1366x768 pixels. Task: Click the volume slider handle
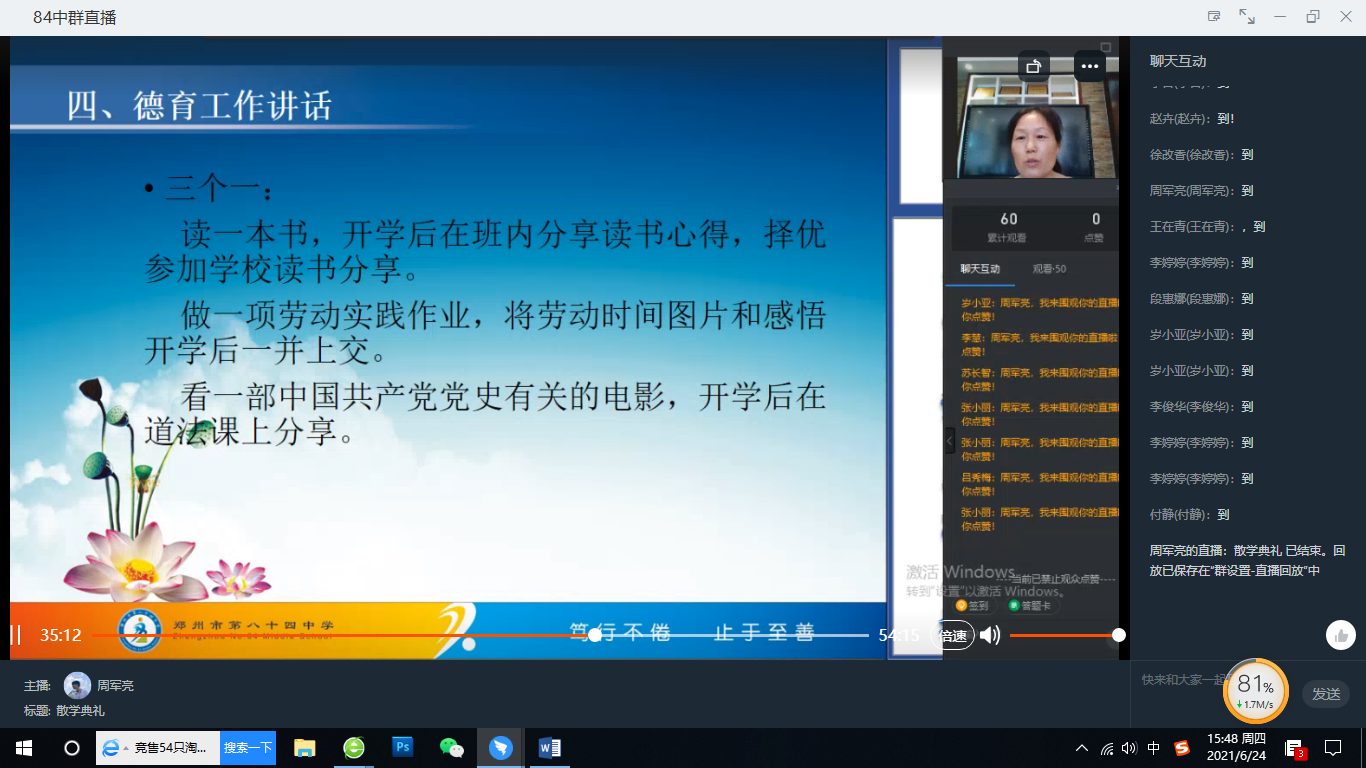click(x=1119, y=635)
